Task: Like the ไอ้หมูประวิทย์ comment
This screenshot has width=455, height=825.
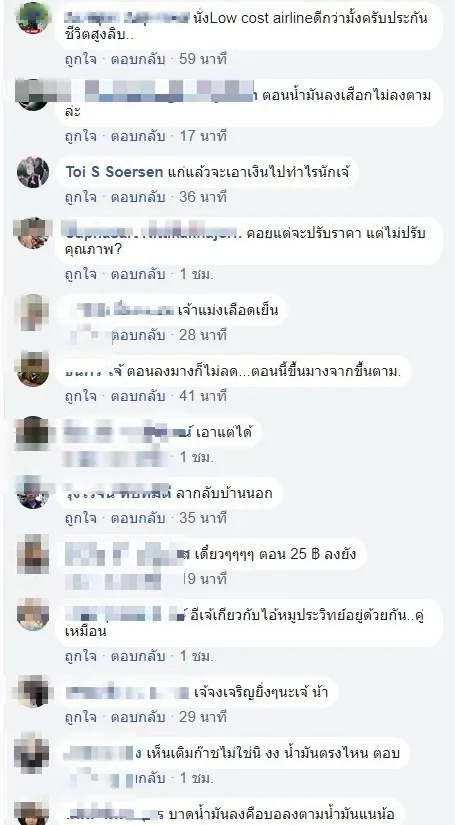Action: click(80, 657)
